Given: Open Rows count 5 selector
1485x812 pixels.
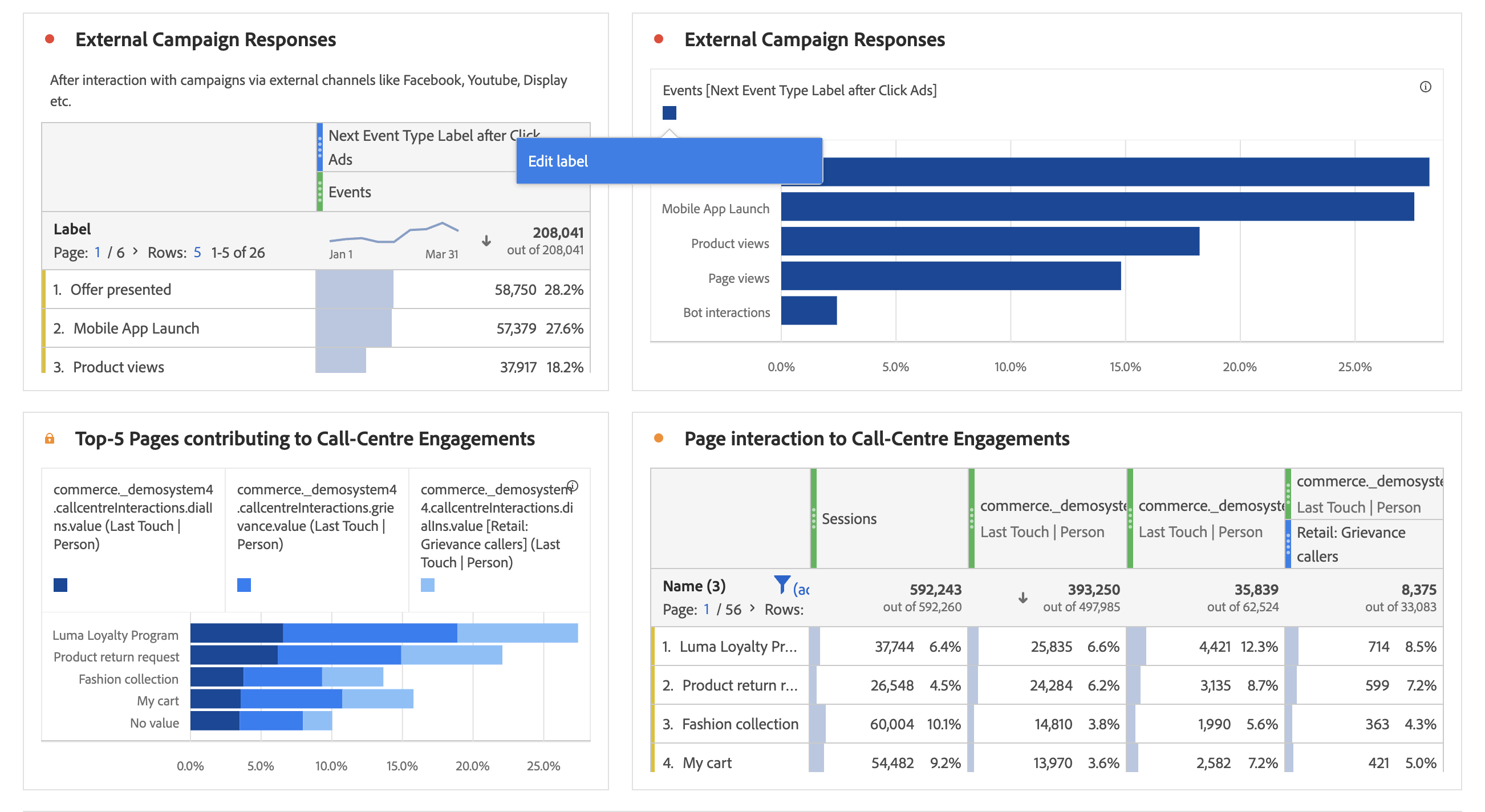Looking at the screenshot, I should [x=197, y=253].
